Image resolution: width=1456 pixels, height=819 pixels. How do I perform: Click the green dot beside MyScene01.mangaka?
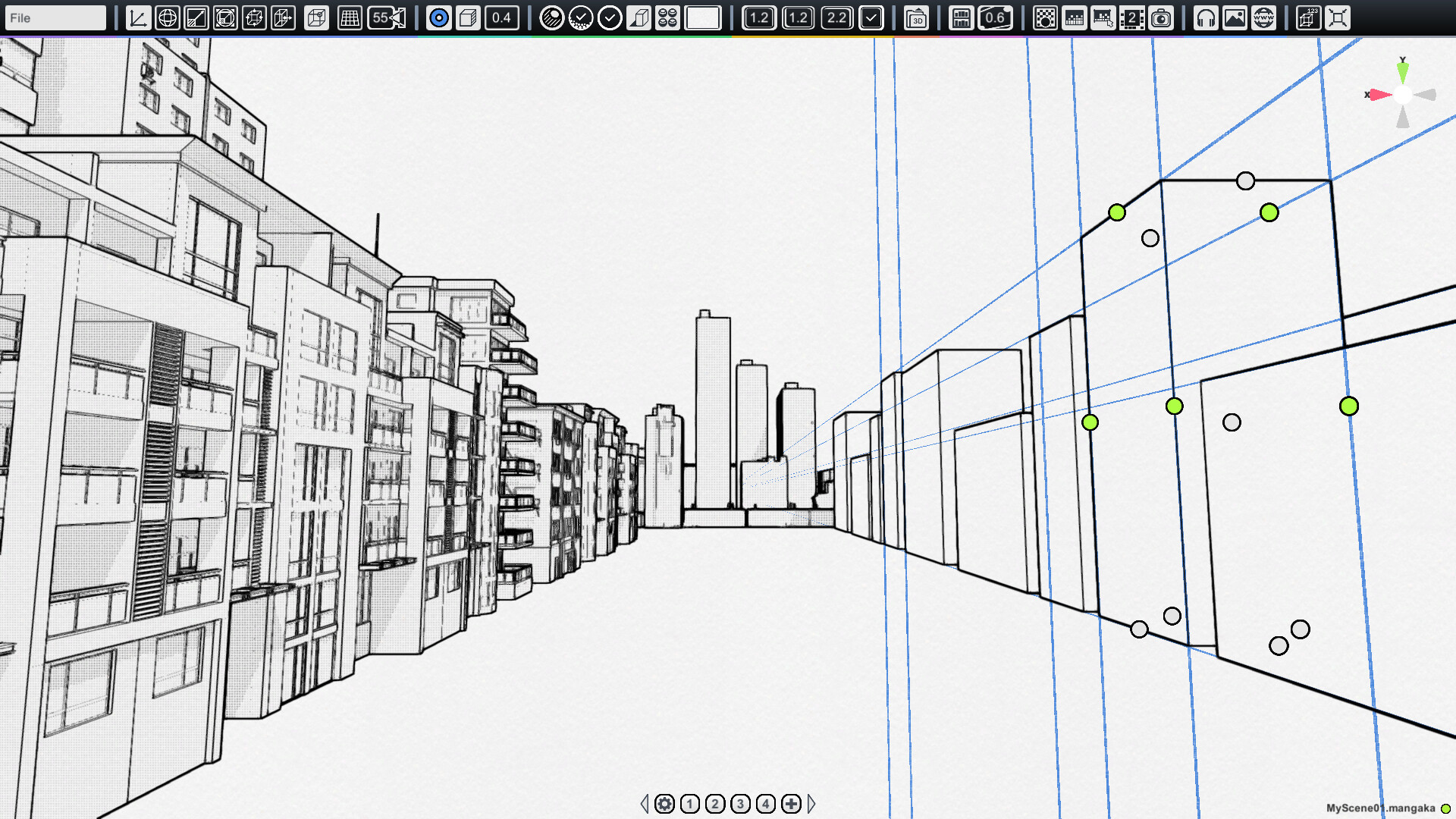pos(1444,808)
